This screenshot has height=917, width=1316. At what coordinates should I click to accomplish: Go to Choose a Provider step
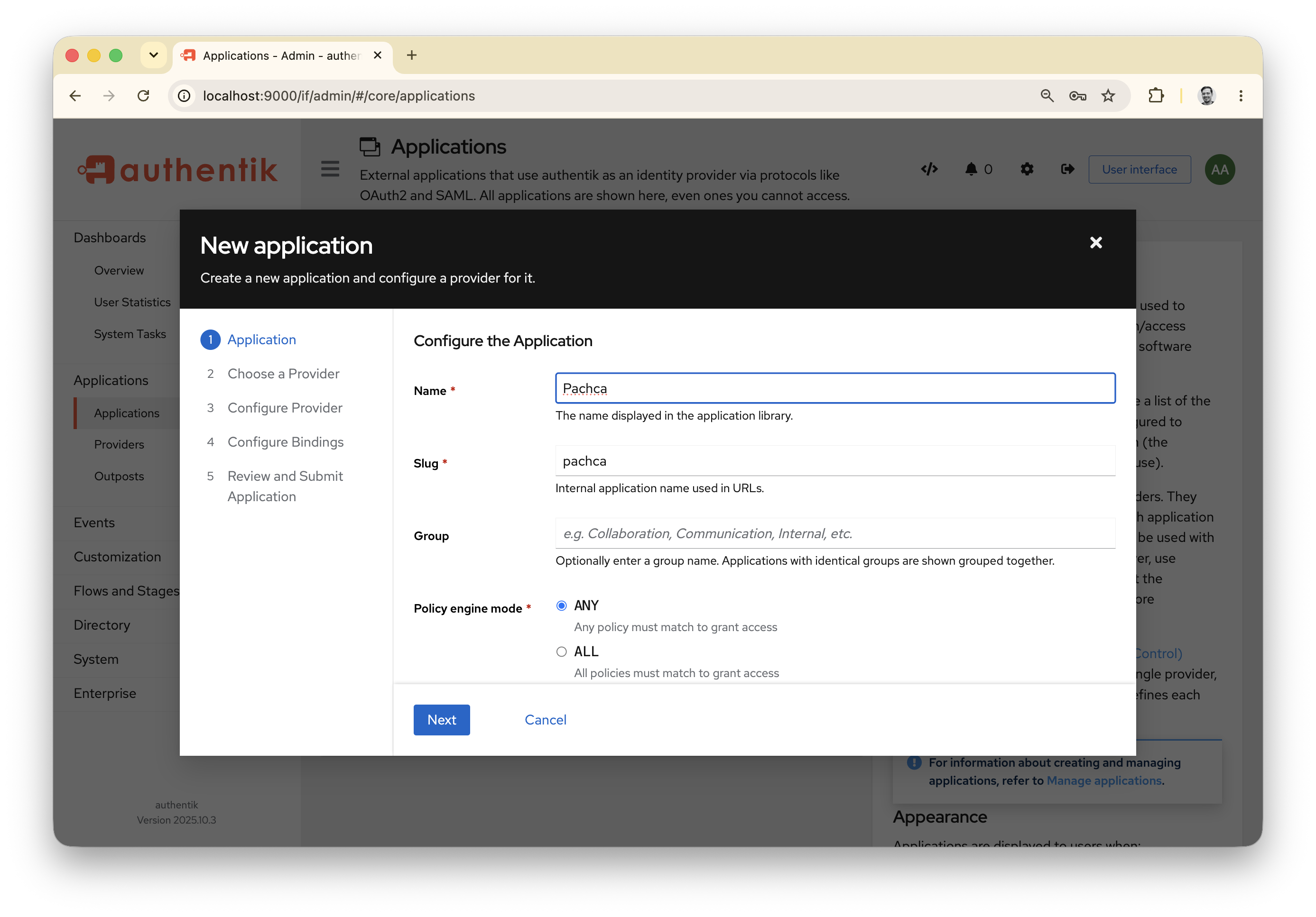point(273,374)
